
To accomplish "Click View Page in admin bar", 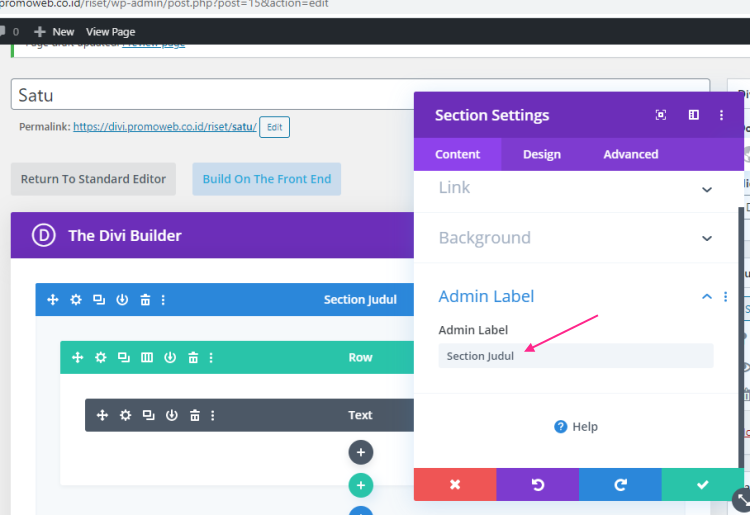I will (110, 32).
